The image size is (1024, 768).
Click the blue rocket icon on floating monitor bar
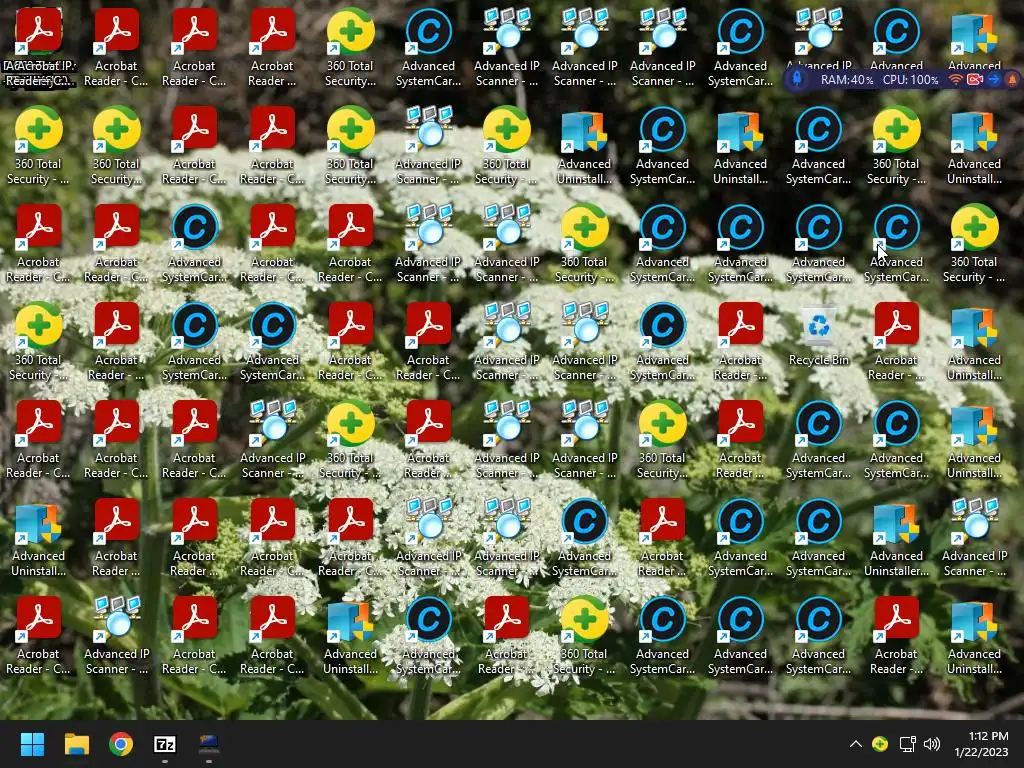pyautogui.click(x=797, y=79)
